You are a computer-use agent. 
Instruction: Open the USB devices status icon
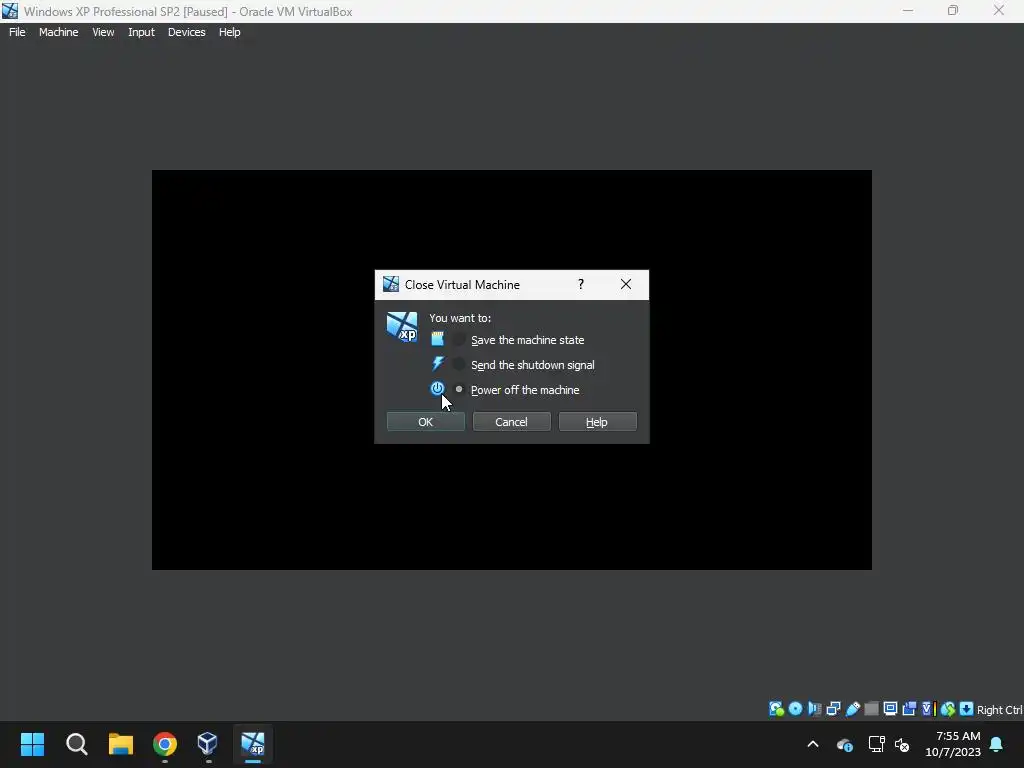click(x=852, y=709)
